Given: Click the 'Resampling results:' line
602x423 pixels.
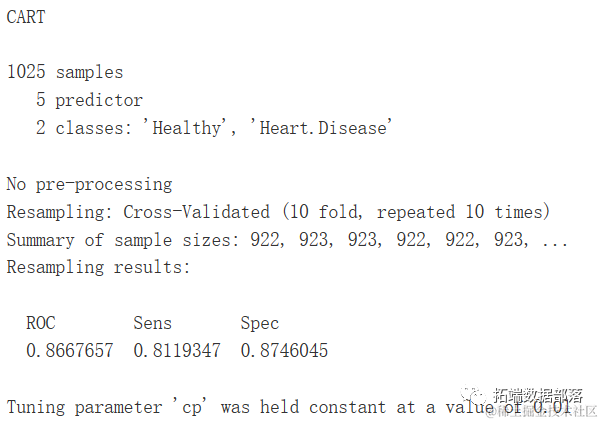Looking at the screenshot, I should point(98,267).
